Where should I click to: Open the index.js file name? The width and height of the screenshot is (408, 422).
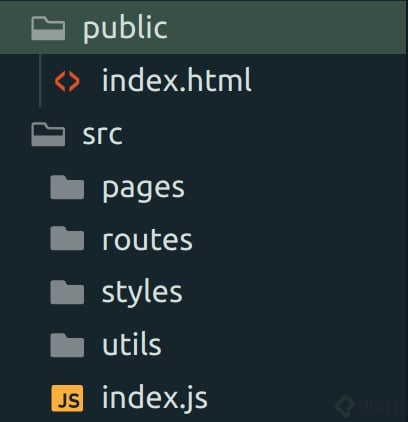click(155, 397)
